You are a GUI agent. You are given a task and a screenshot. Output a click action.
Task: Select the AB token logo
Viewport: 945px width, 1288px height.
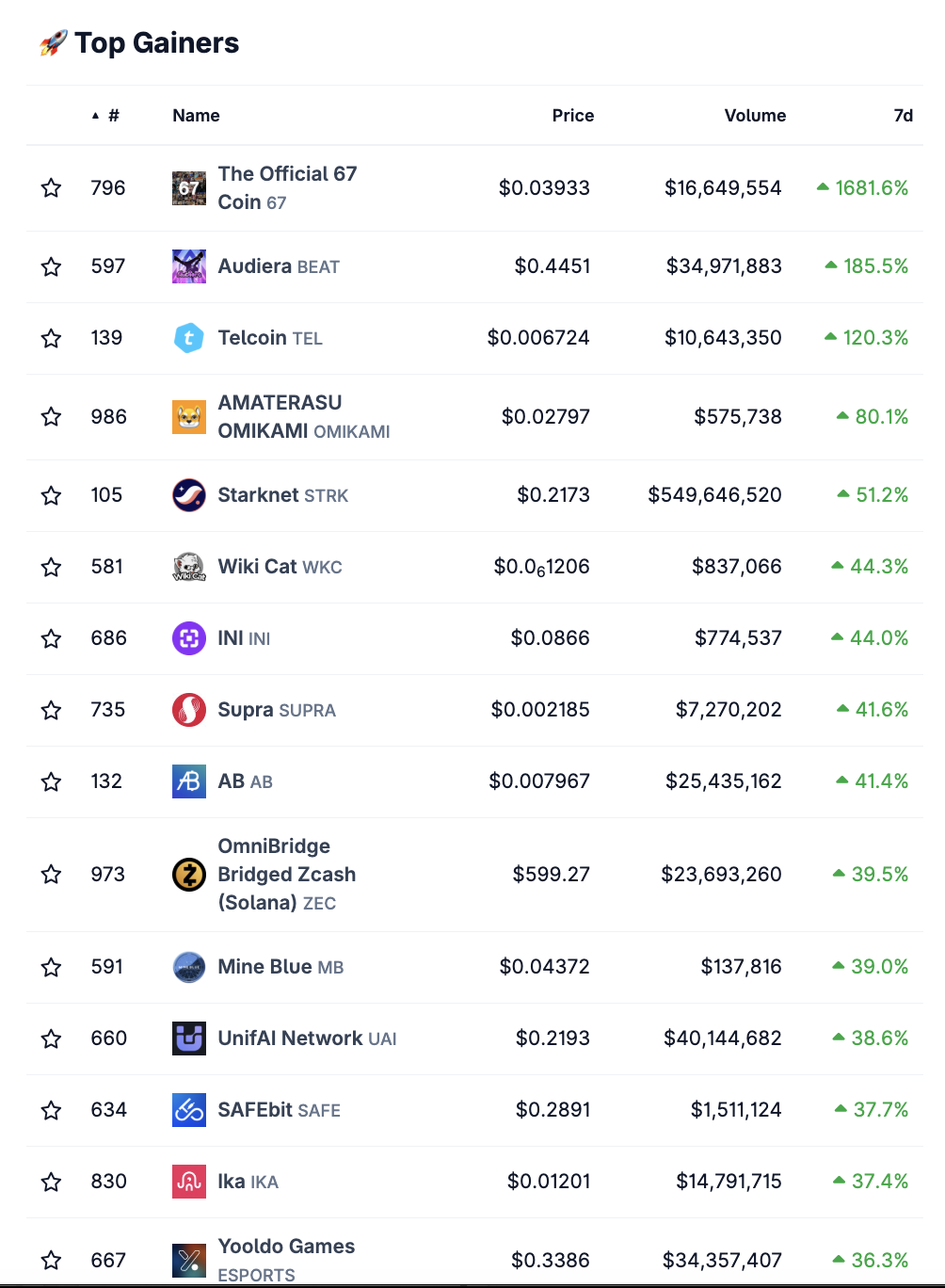pos(189,781)
